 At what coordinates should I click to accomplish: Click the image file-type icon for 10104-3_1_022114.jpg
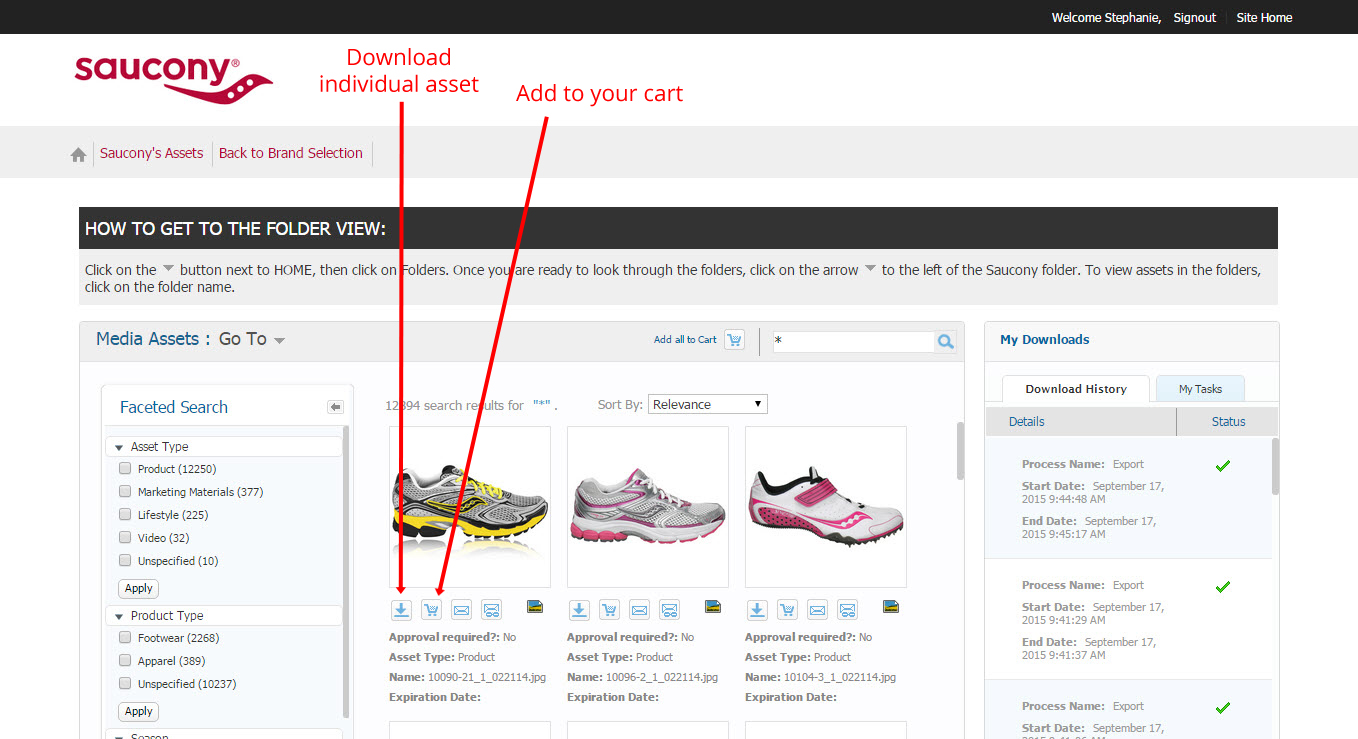pos(891,606)
